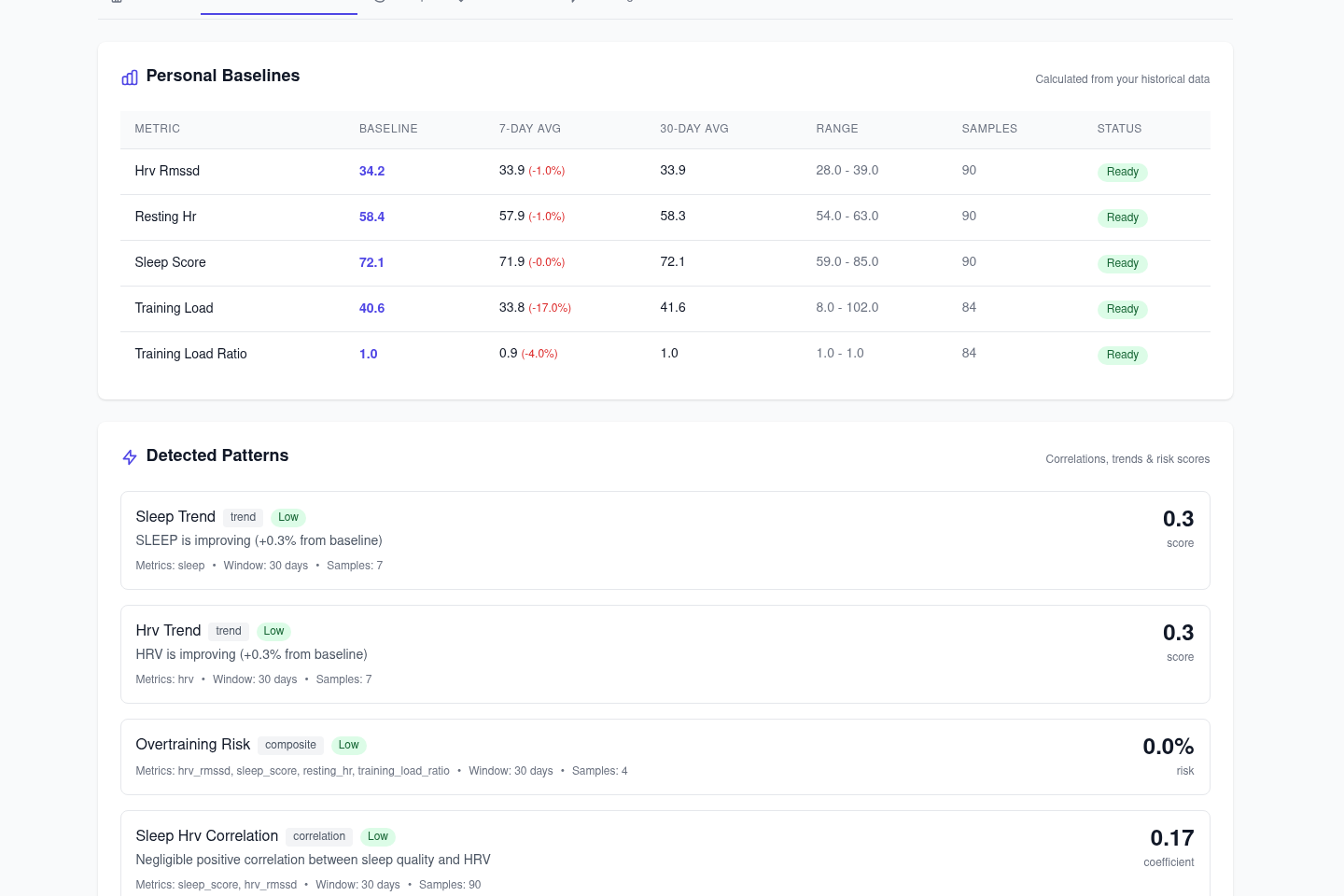Viewport: 1344px width, 896px height.
Task: Click the Training Load 7-day average 33.8
Action: point(511,307)
